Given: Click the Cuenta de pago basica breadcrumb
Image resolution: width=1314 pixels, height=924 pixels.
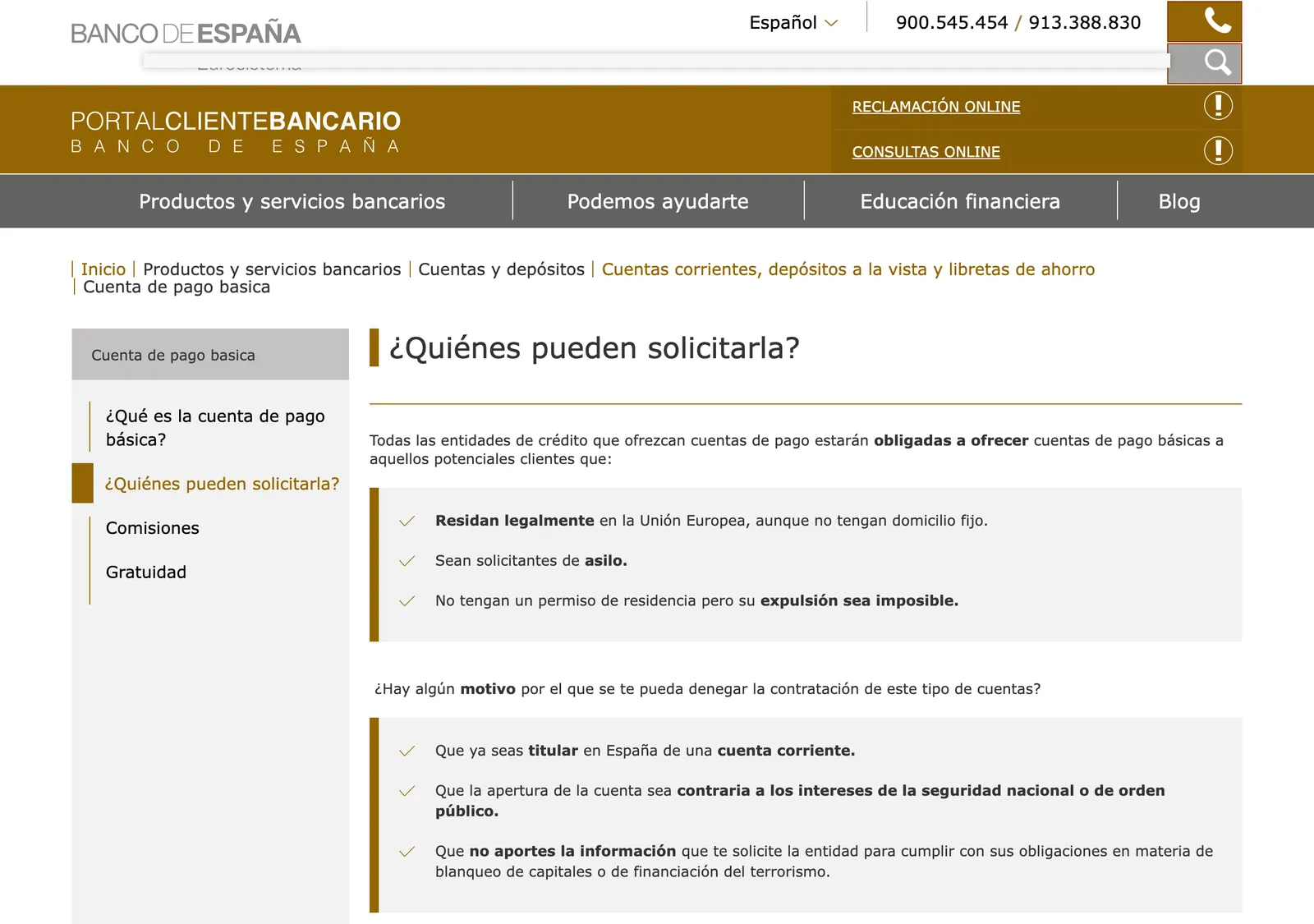Looking at the screenshot, I should (177, 287).
